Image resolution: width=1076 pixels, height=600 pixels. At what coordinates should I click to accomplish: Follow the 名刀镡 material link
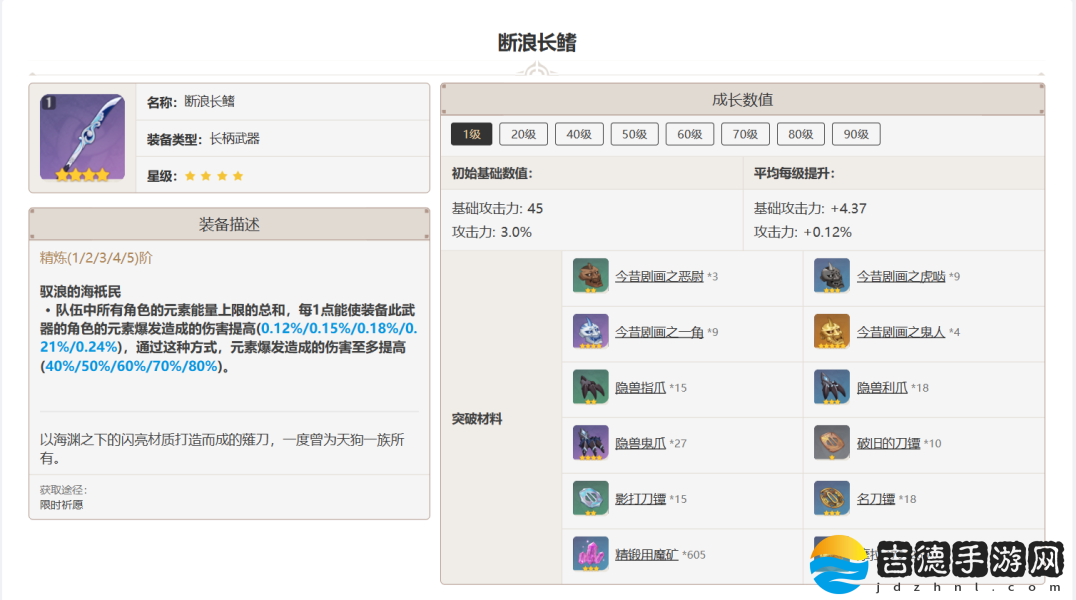(x=875, y=499)
